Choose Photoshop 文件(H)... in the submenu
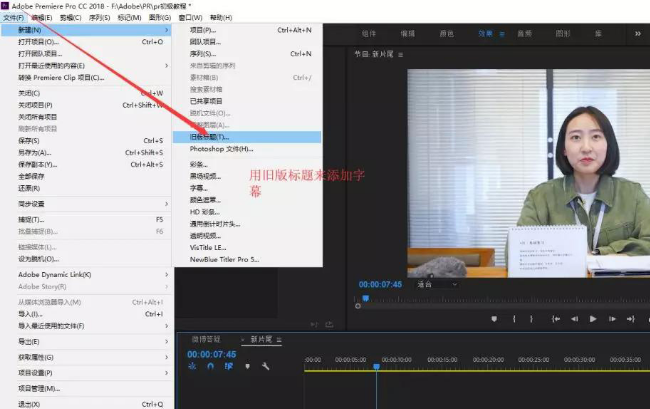 pyautogui.click(x=247, y=149)
